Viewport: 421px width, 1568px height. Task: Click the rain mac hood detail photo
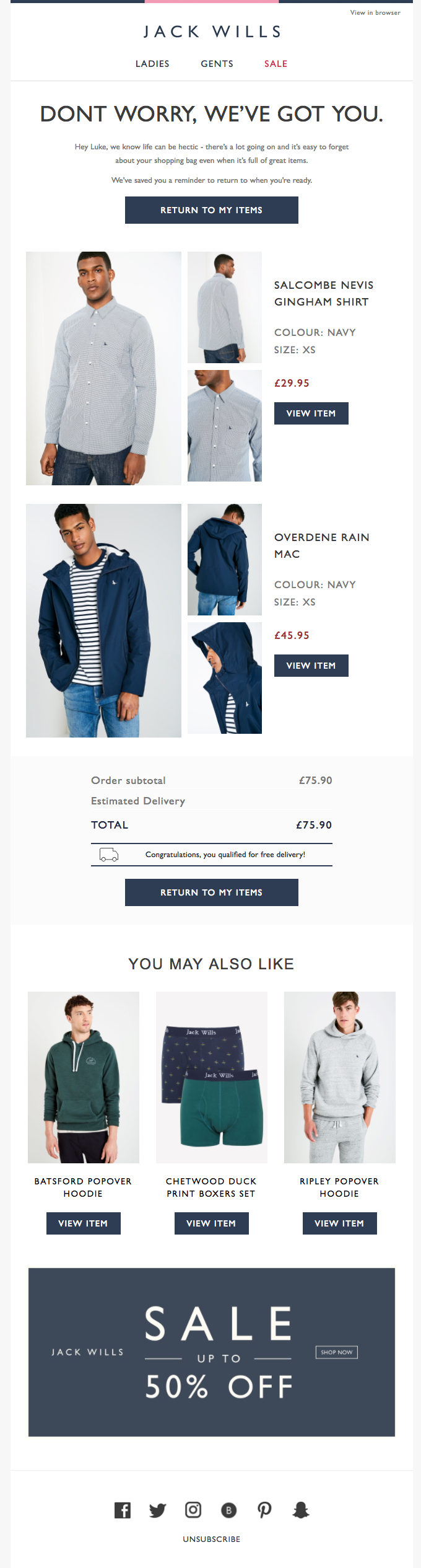coord(224,678)
